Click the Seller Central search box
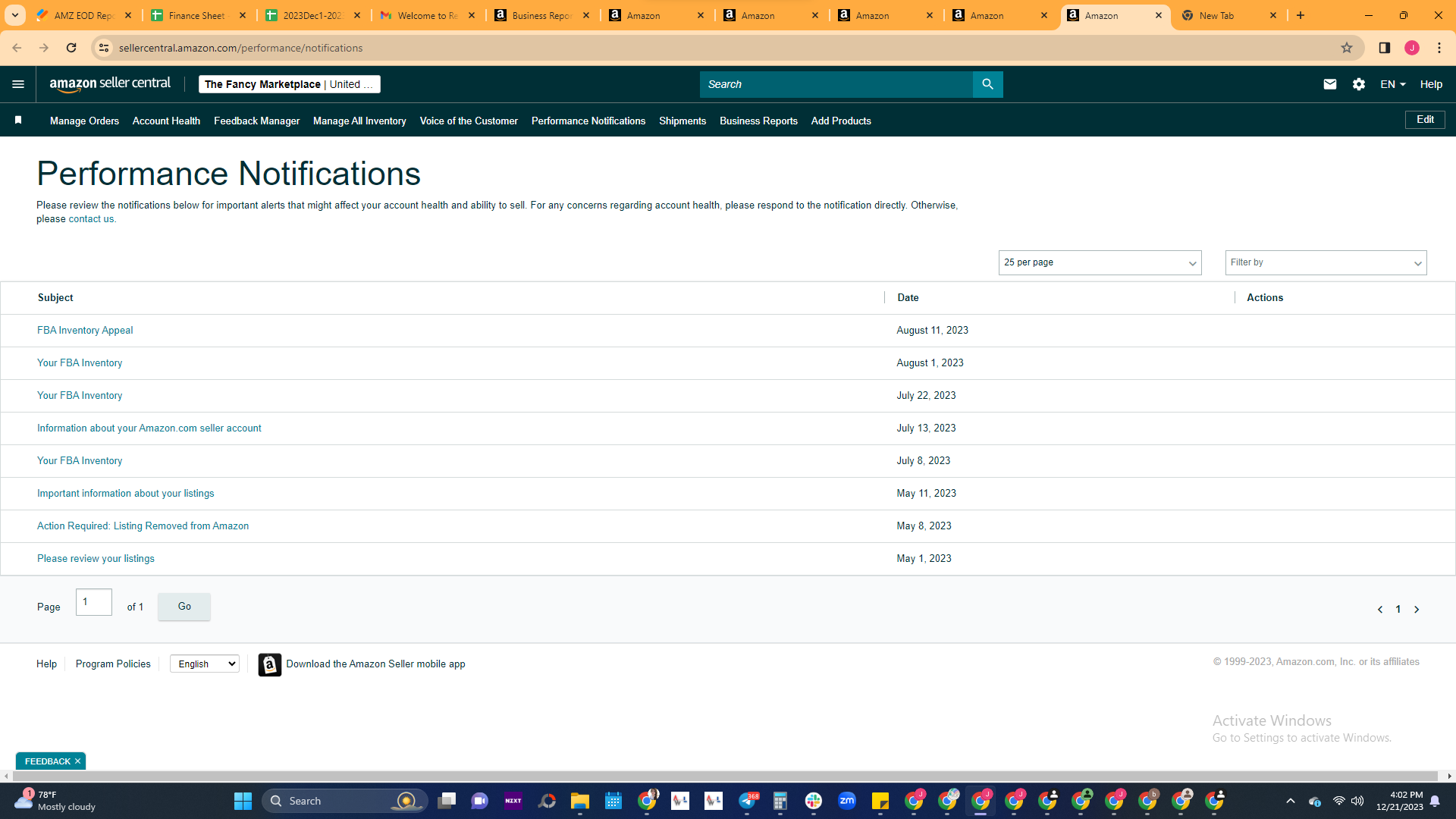The image size is (1456, 819). [836, 84]
